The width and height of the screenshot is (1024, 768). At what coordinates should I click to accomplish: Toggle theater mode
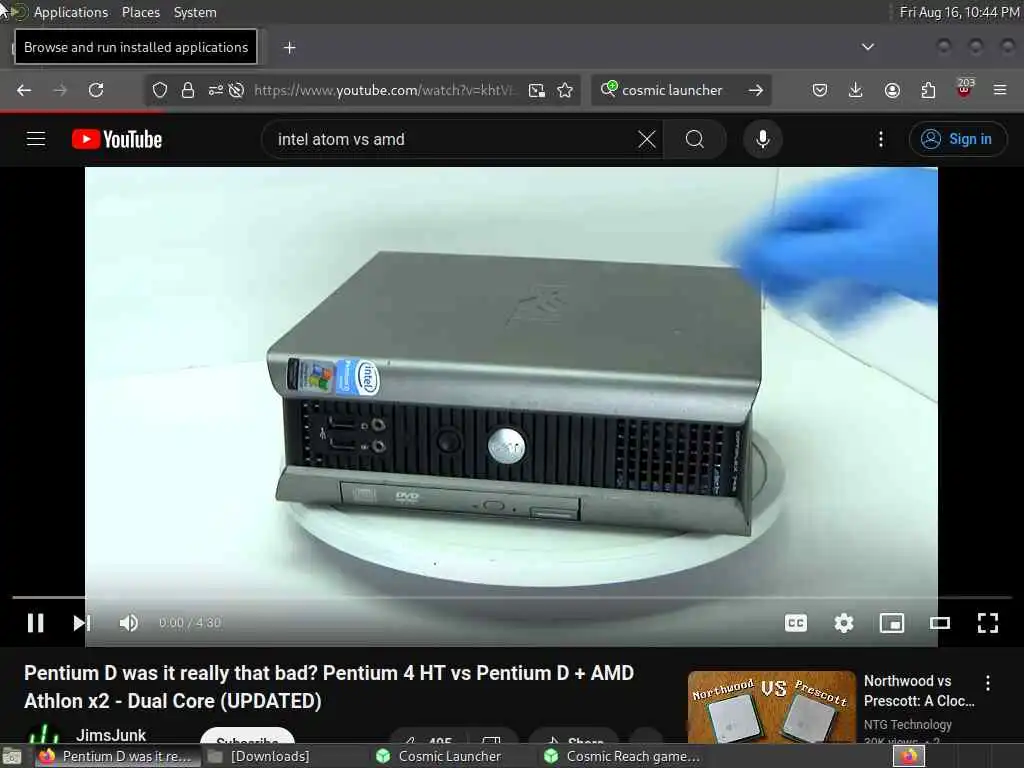pos(940,623)
